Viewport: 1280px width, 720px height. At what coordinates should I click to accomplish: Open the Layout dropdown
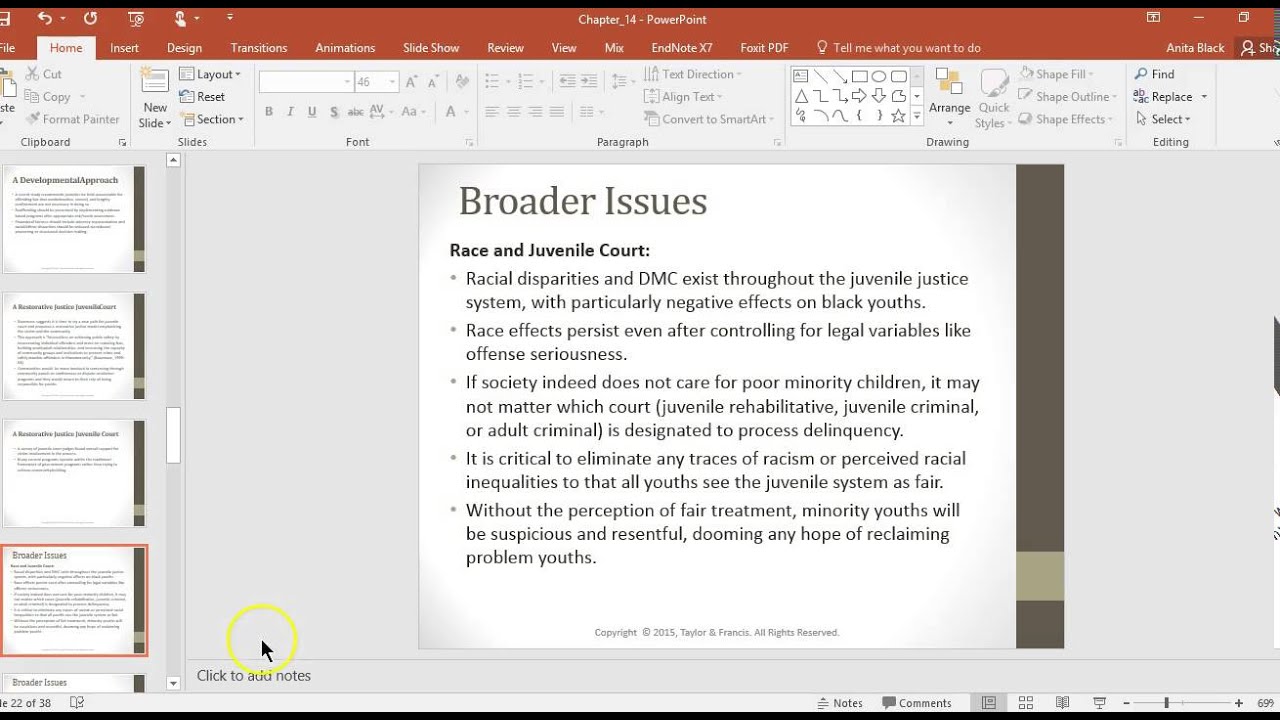pos(210,74)
